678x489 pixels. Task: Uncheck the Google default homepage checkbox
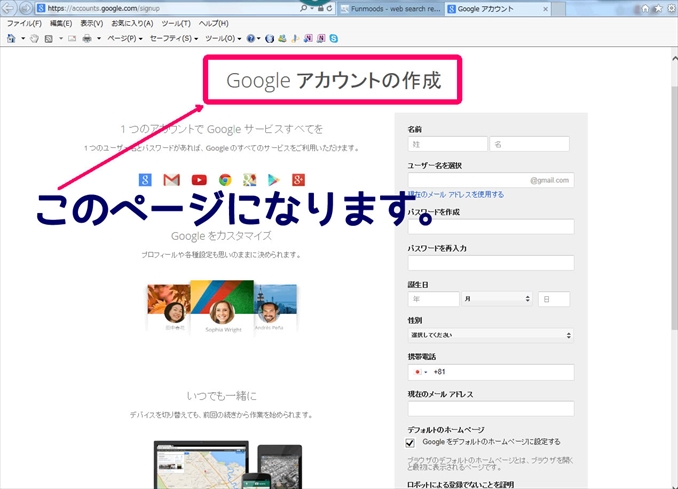[410, 443]
